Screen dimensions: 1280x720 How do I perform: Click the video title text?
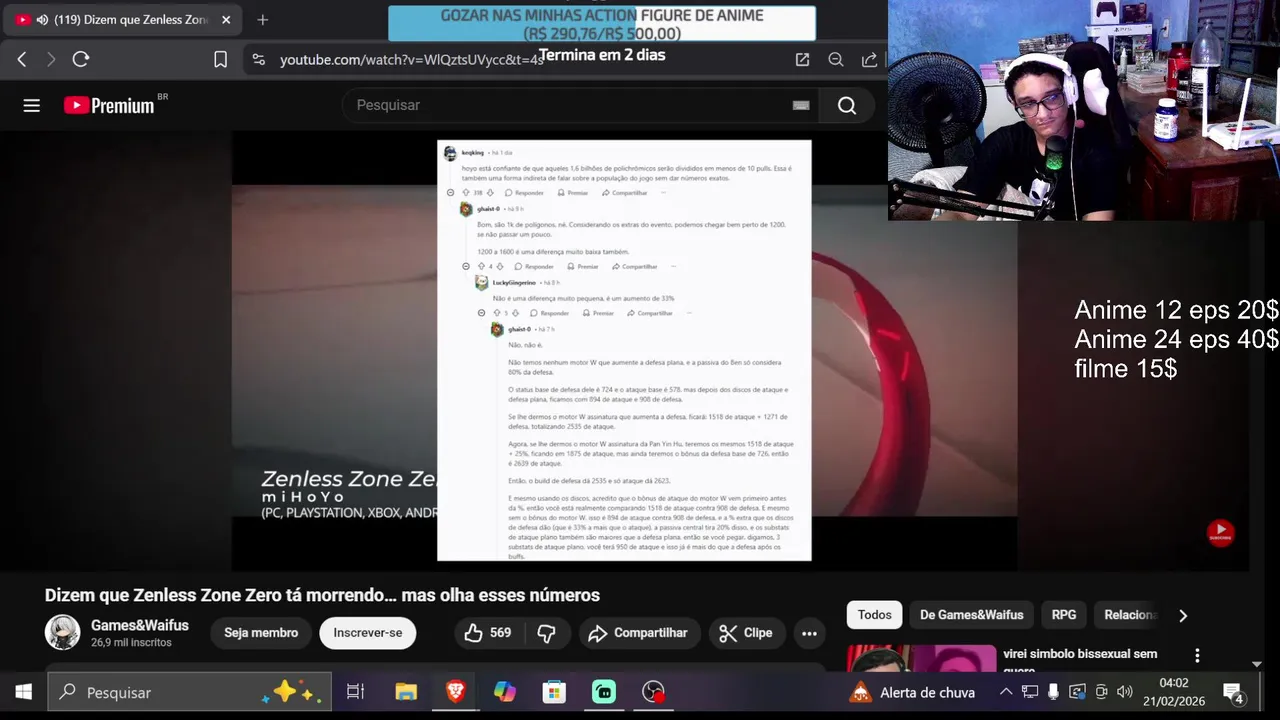pos(322,595)
